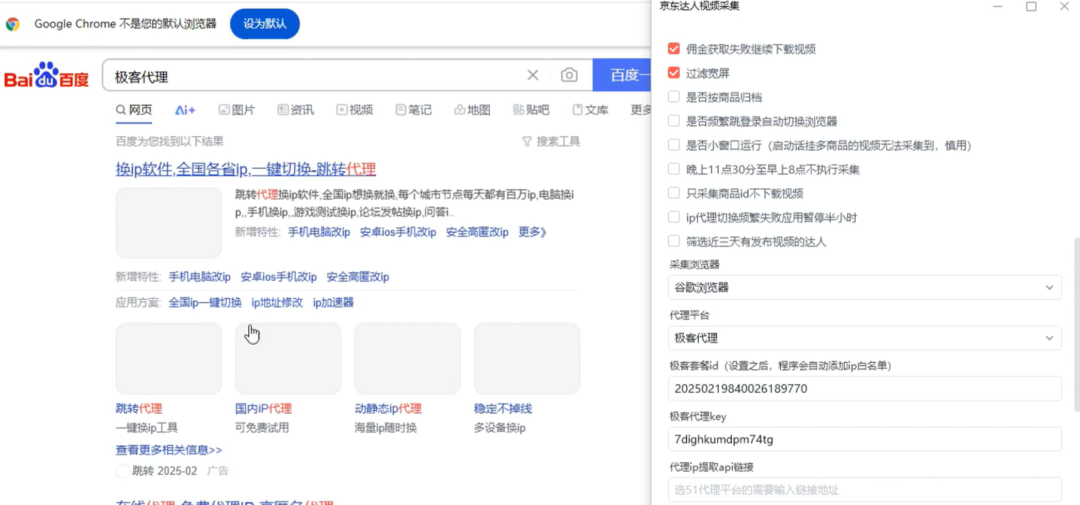Expand the 代理平台 dropdown
This screenshot has height=505, width=1080.
(x=864, y=338)
